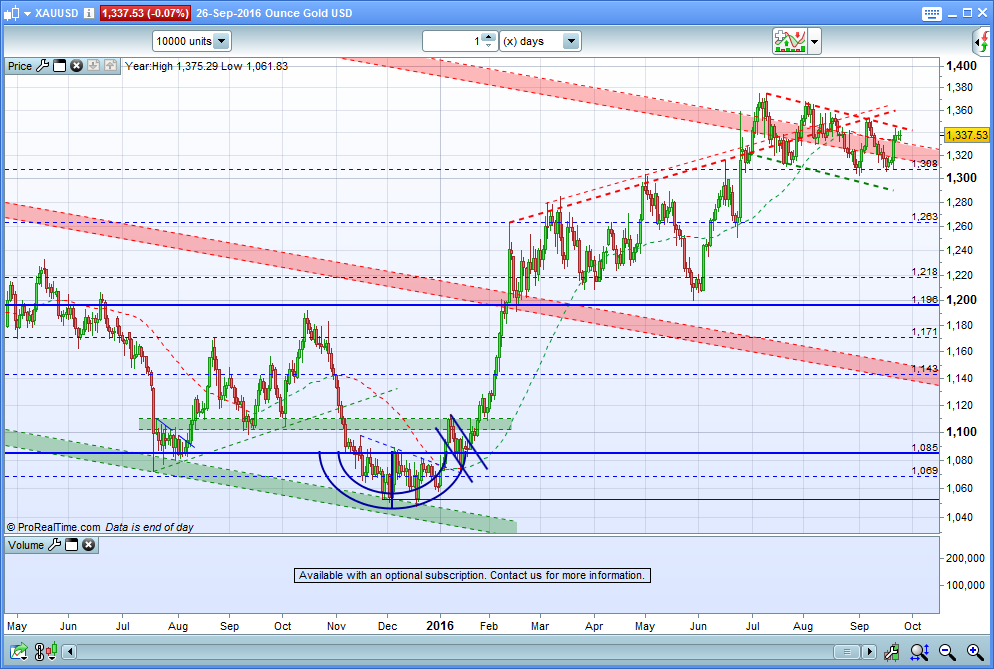Open the Volume panel wrench settings
The width and height of the screenshot is (994, 669).
pos(55,545)
